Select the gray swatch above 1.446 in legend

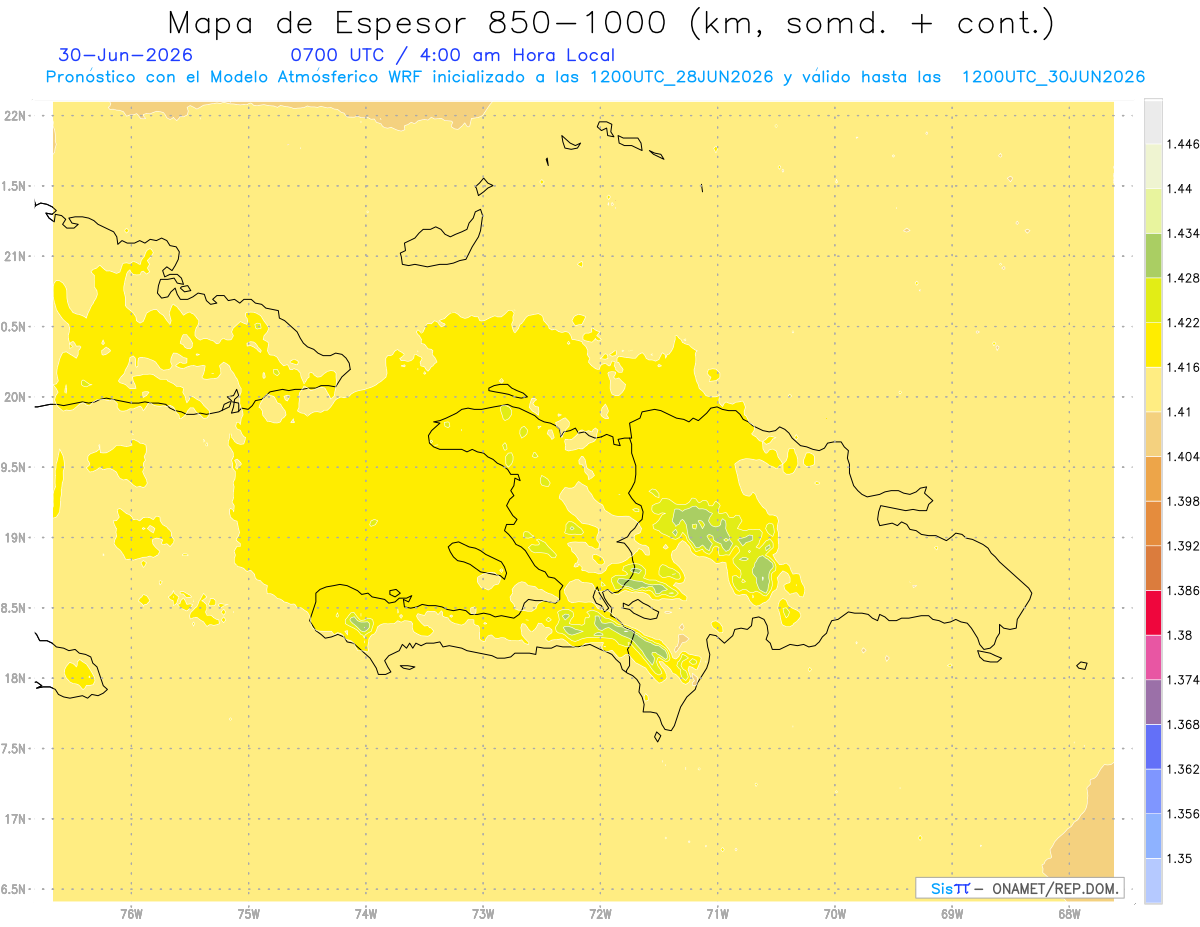click(1153, 121)
